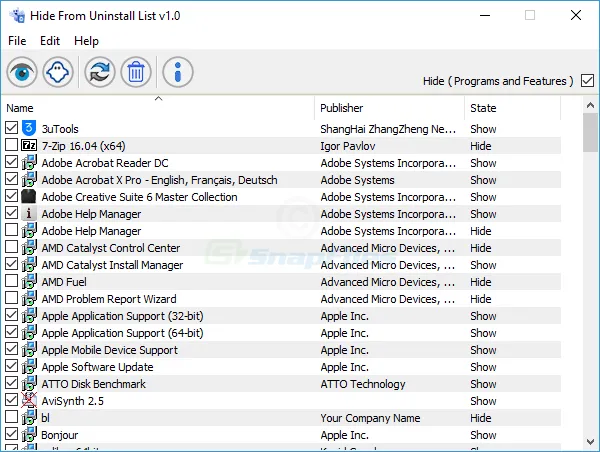Click the ghost (hide) toolbar icon
The width and height of the screenshot is (600, 452).
point(58,72)
